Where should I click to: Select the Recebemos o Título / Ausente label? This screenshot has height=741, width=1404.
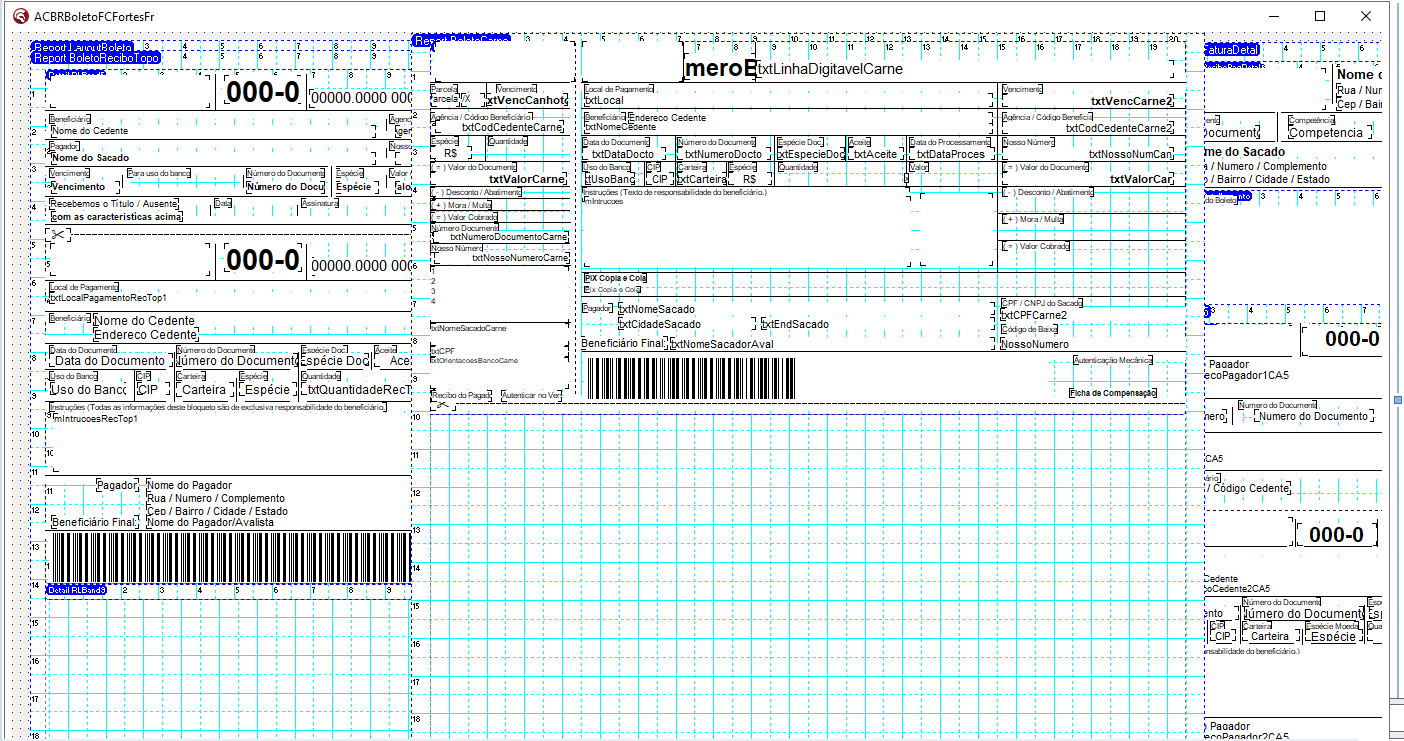coord(116,204)
